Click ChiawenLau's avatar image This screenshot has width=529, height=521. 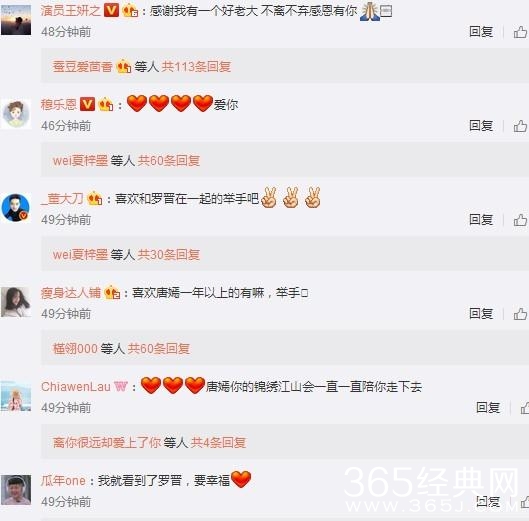click(16, 396)
